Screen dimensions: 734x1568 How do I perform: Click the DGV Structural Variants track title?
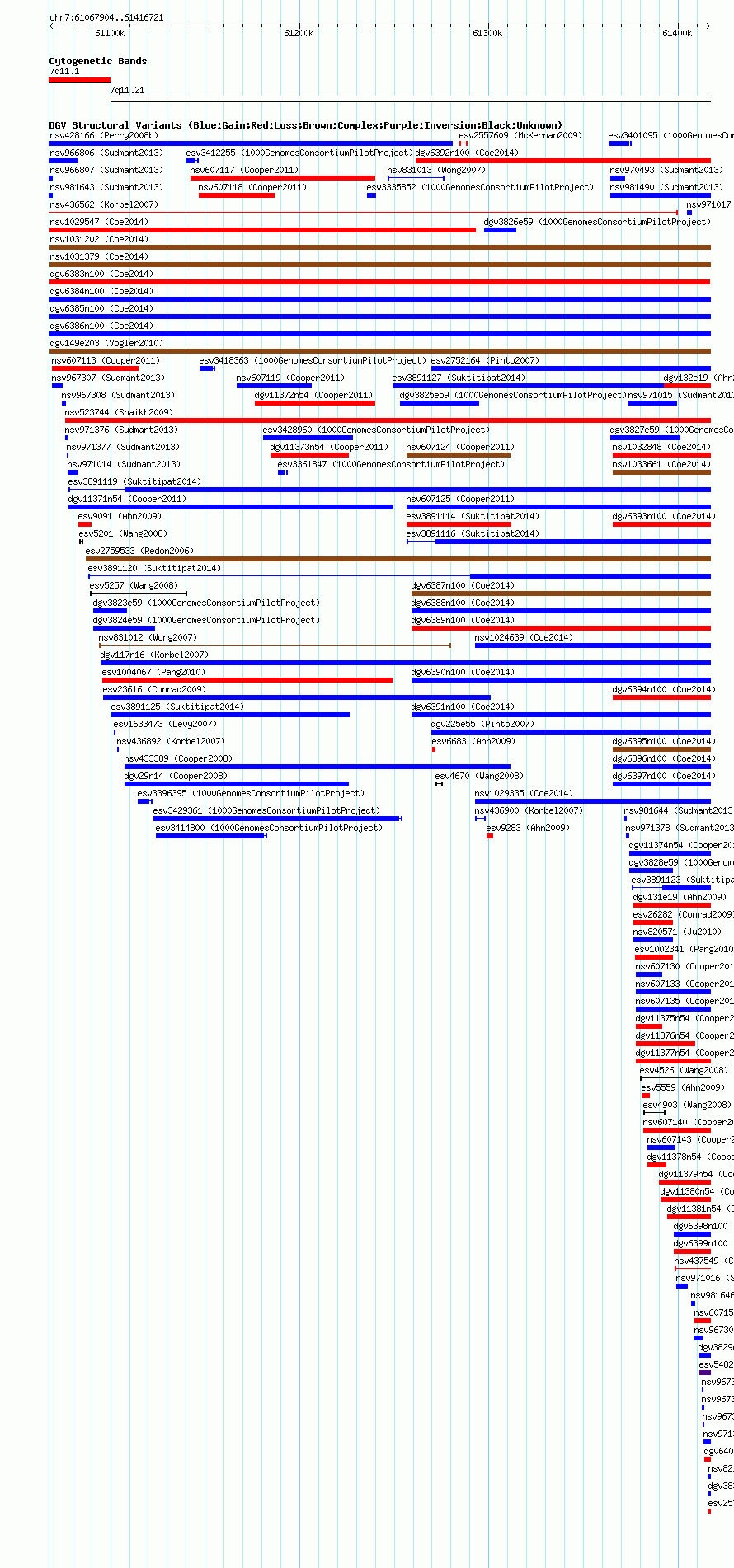(306, 125)
